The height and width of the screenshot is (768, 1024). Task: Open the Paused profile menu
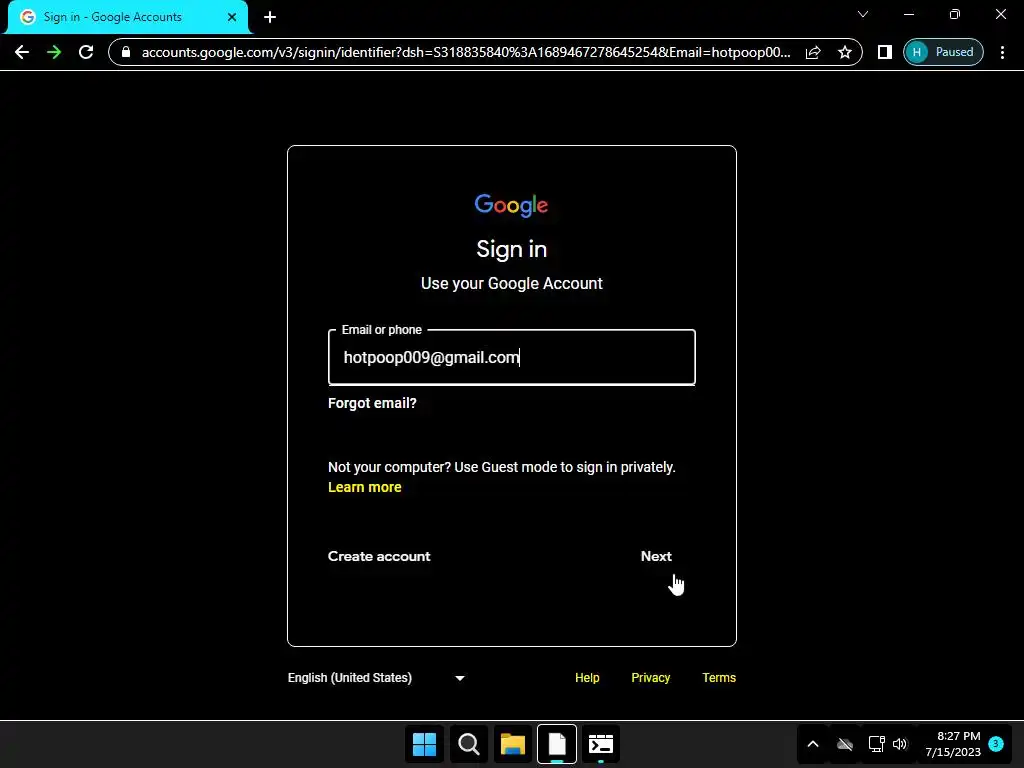(x=943, y=52)
